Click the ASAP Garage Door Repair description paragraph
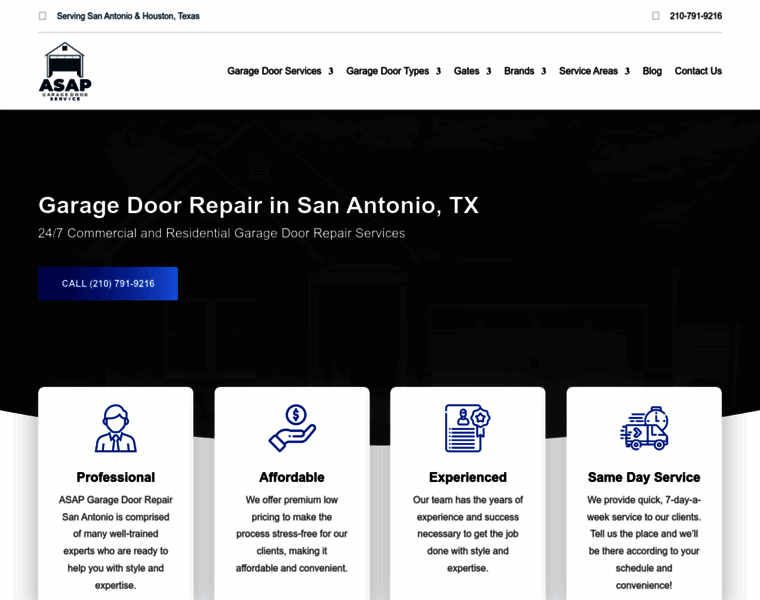 [115, 542]
